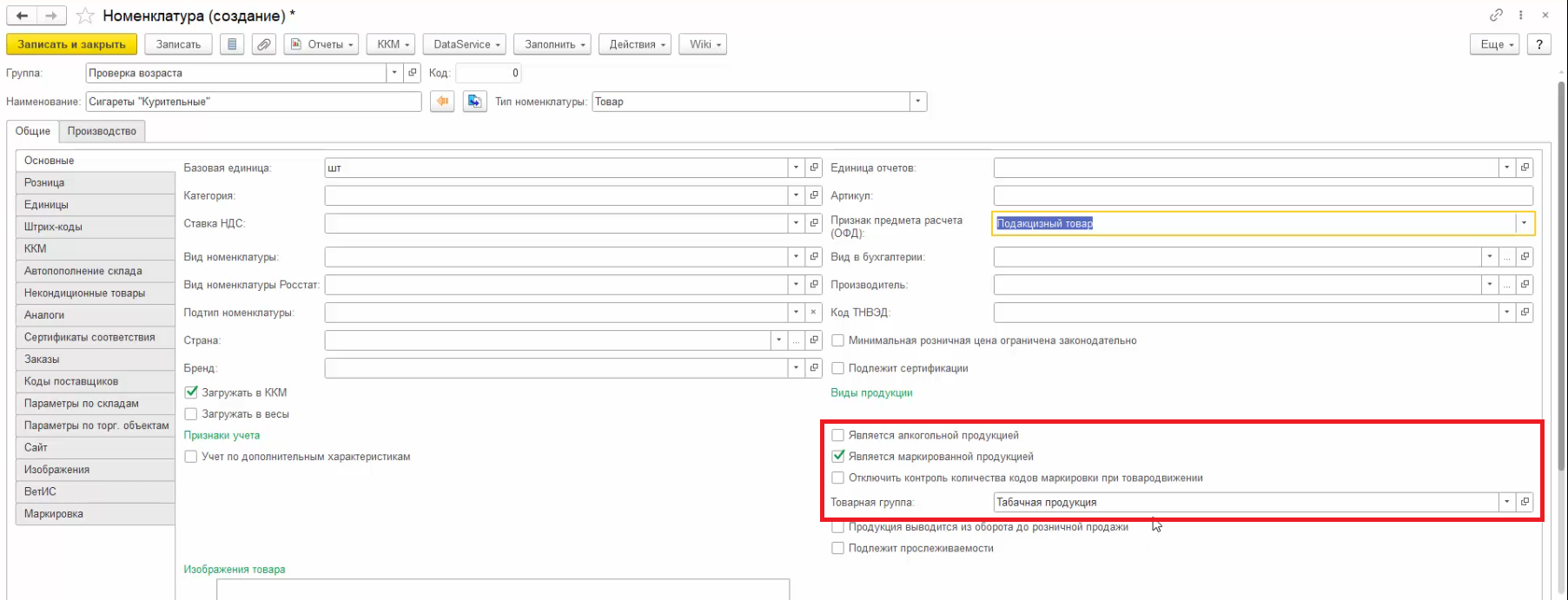Open the Штрих-коды section in sidebar
Viewport: 1568px width, 600px height.
click(x=53, y=227)
